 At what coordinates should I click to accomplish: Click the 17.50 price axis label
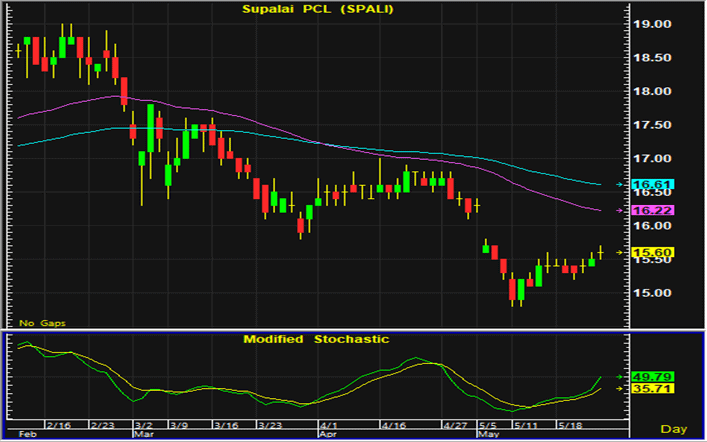point(652,125)
